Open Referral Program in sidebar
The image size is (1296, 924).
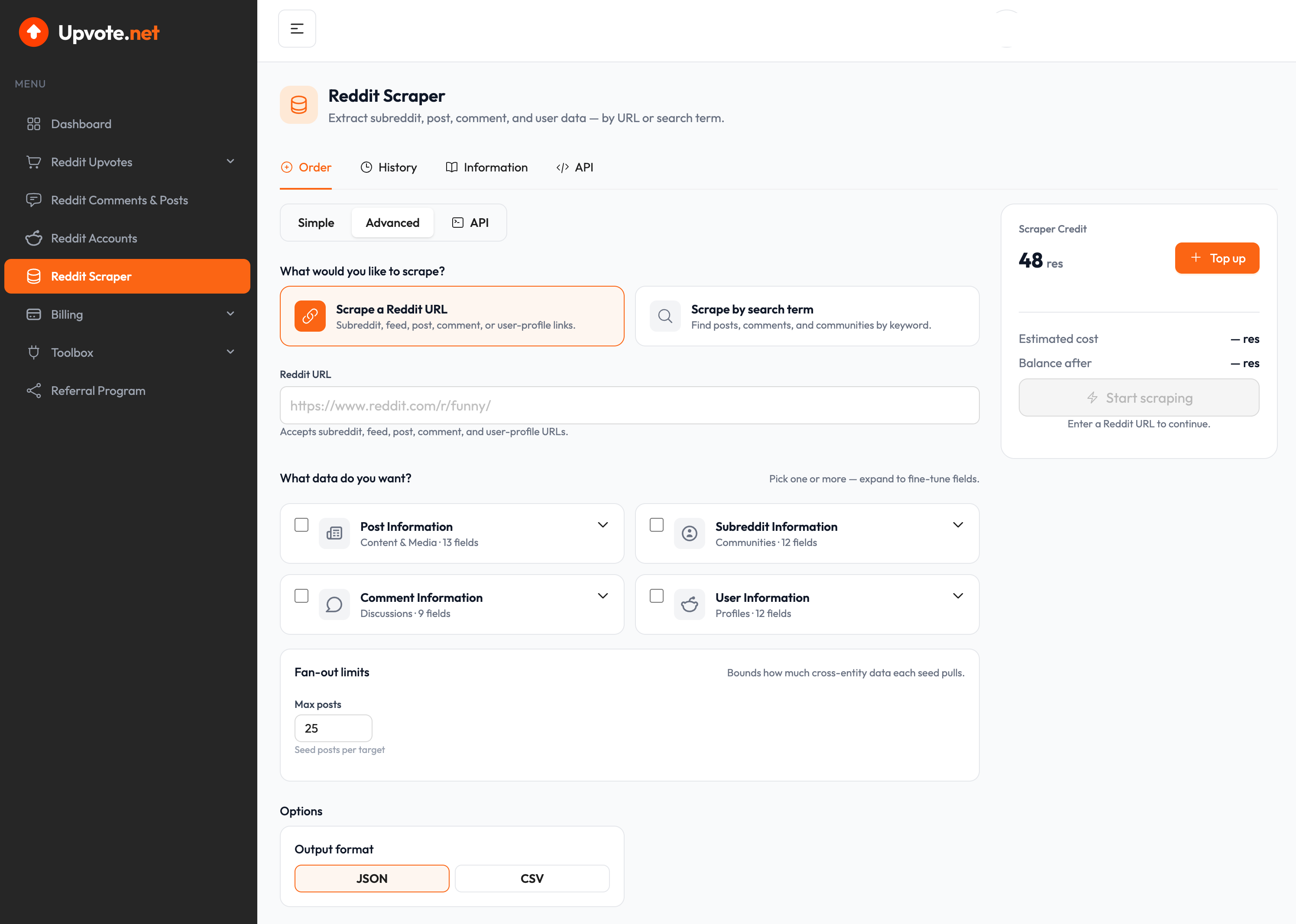coord(127,391)
